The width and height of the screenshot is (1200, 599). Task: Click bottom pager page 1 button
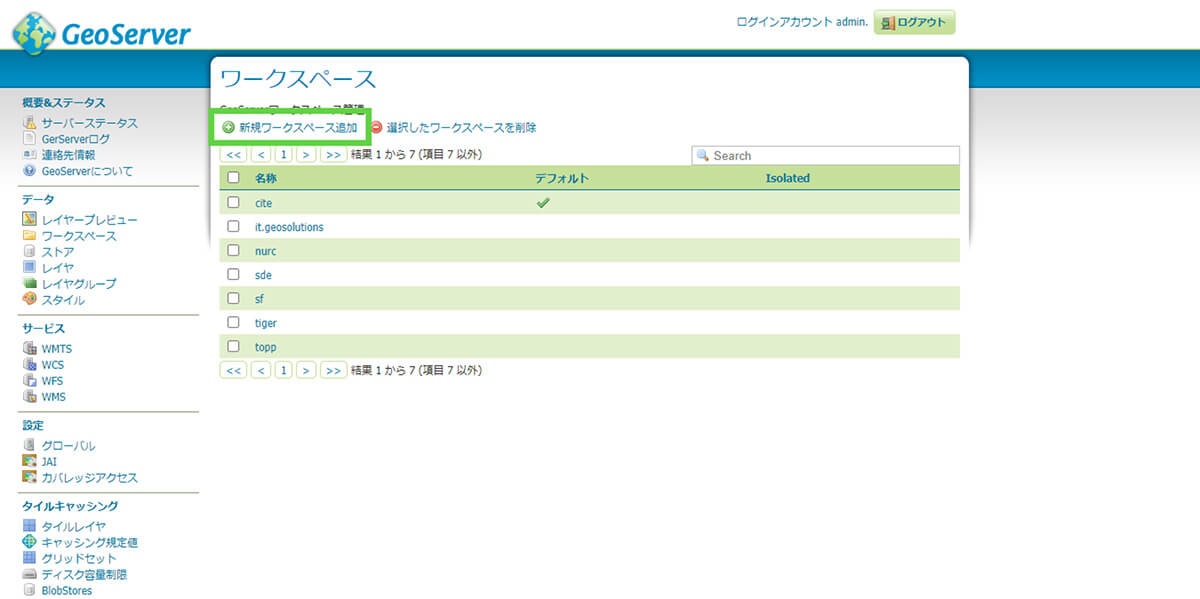tap(284, 370)
